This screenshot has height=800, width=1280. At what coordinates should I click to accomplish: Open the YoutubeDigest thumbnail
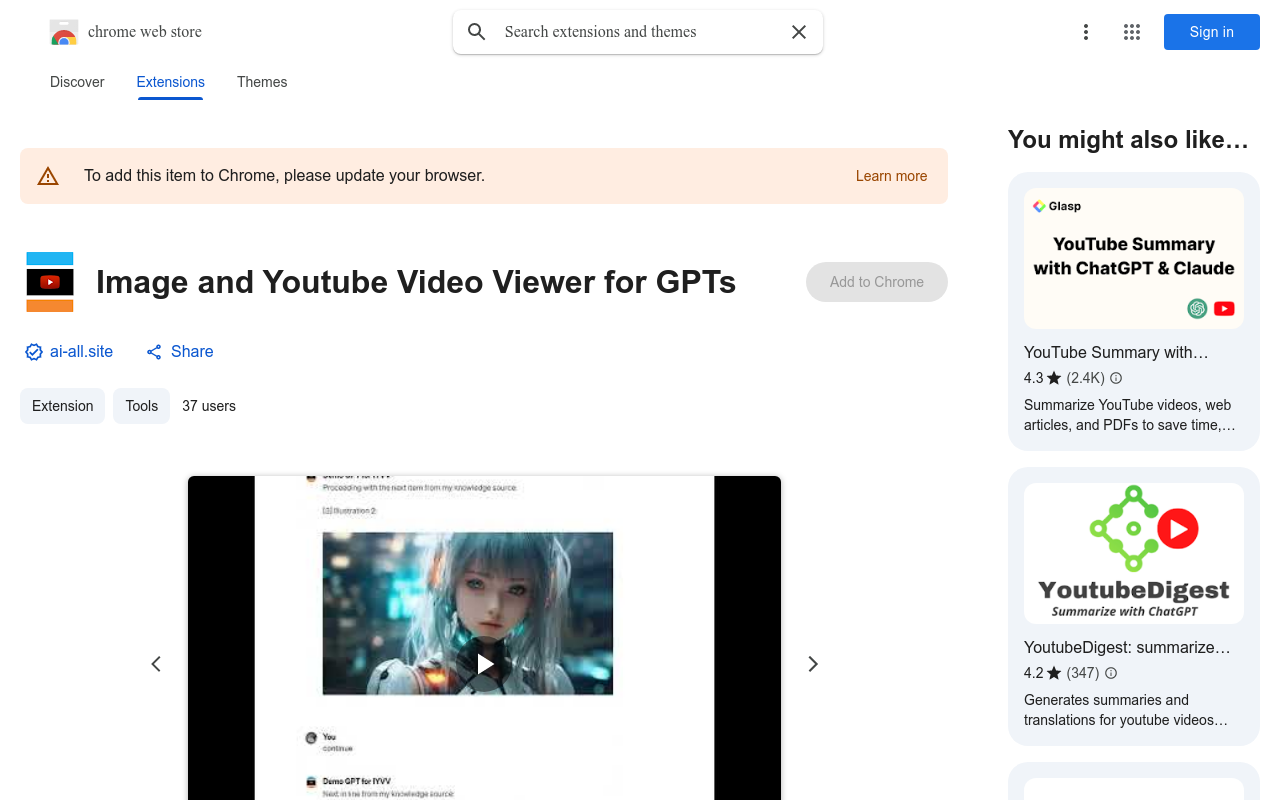pos(1134,554)
